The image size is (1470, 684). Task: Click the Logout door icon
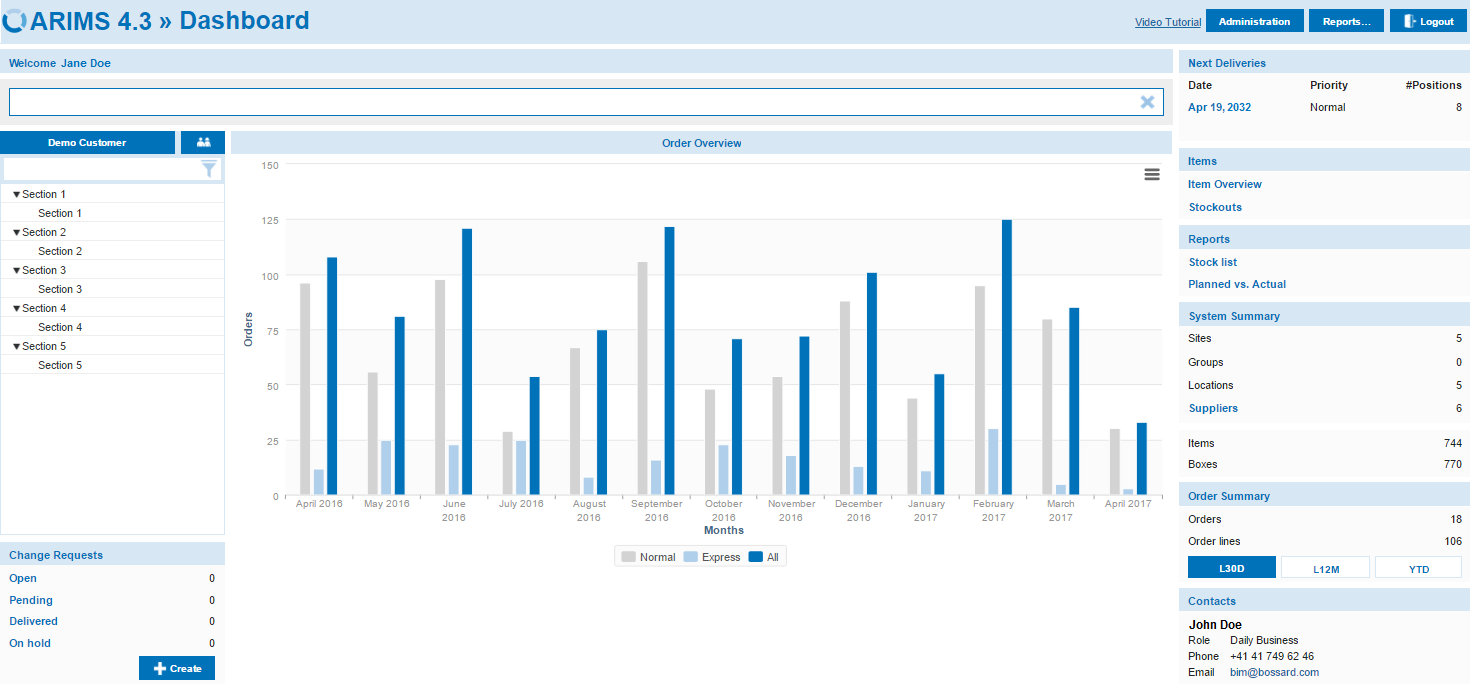click(x=1411, y=20)
